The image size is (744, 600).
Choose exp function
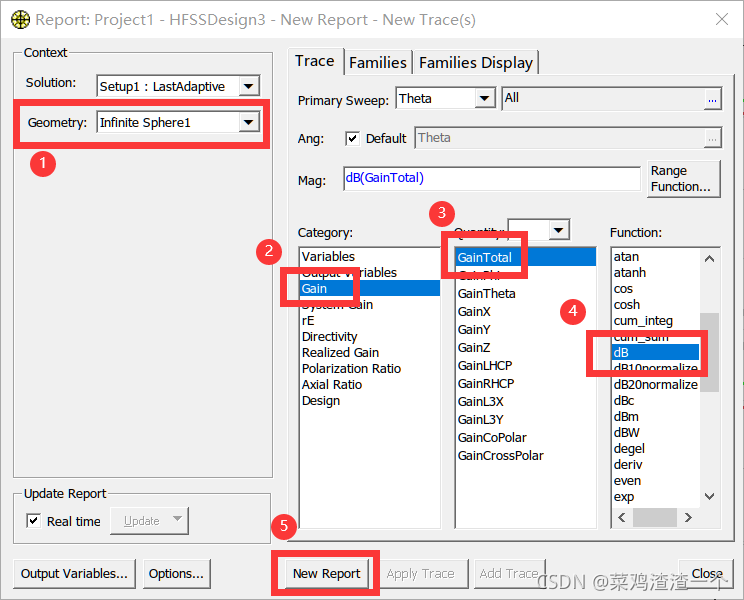pyautogui.click(x=624, y=497)
